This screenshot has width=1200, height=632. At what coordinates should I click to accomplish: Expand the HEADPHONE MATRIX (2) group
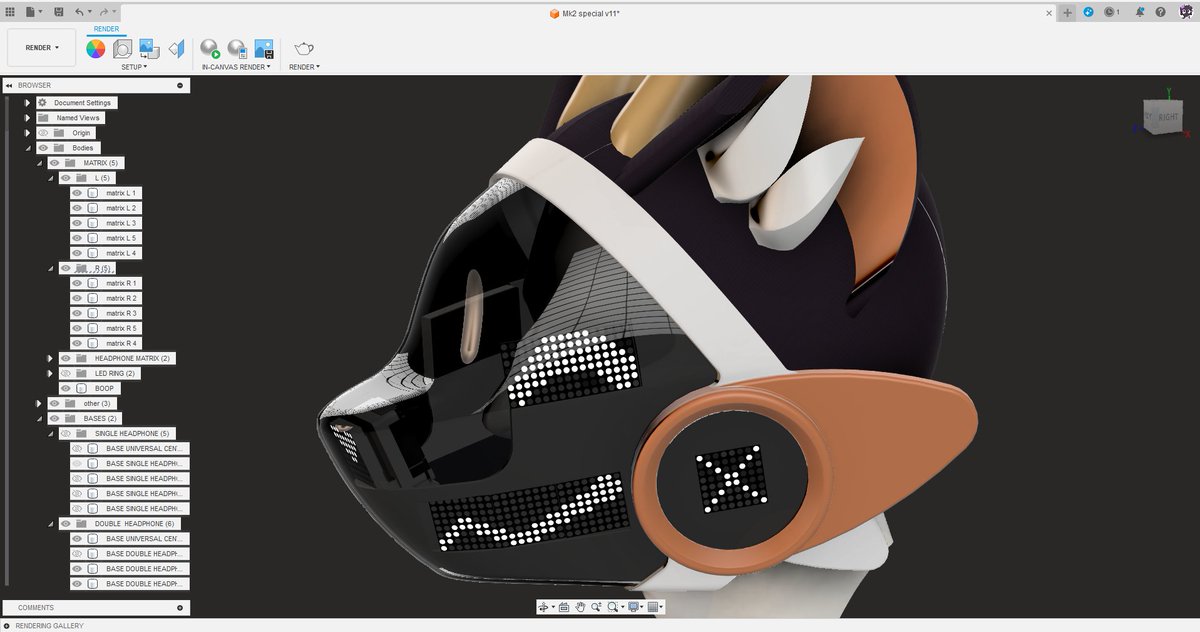tap(50, 358)
